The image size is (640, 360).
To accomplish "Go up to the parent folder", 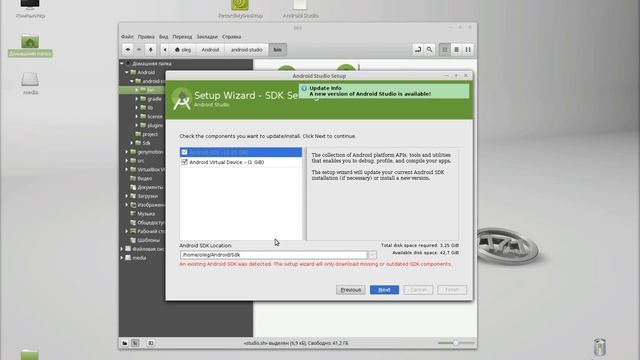I will pyautogui.click(x=150, y=49).
